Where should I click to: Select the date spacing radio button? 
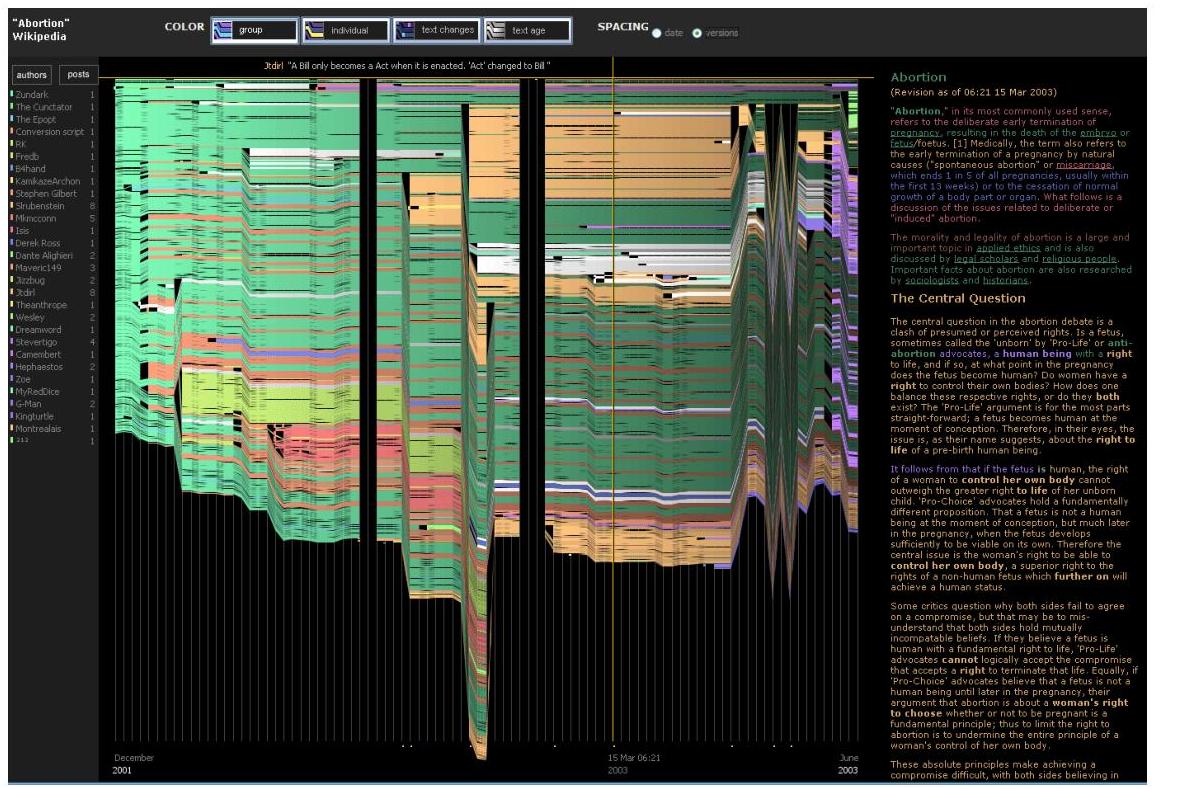657,33
